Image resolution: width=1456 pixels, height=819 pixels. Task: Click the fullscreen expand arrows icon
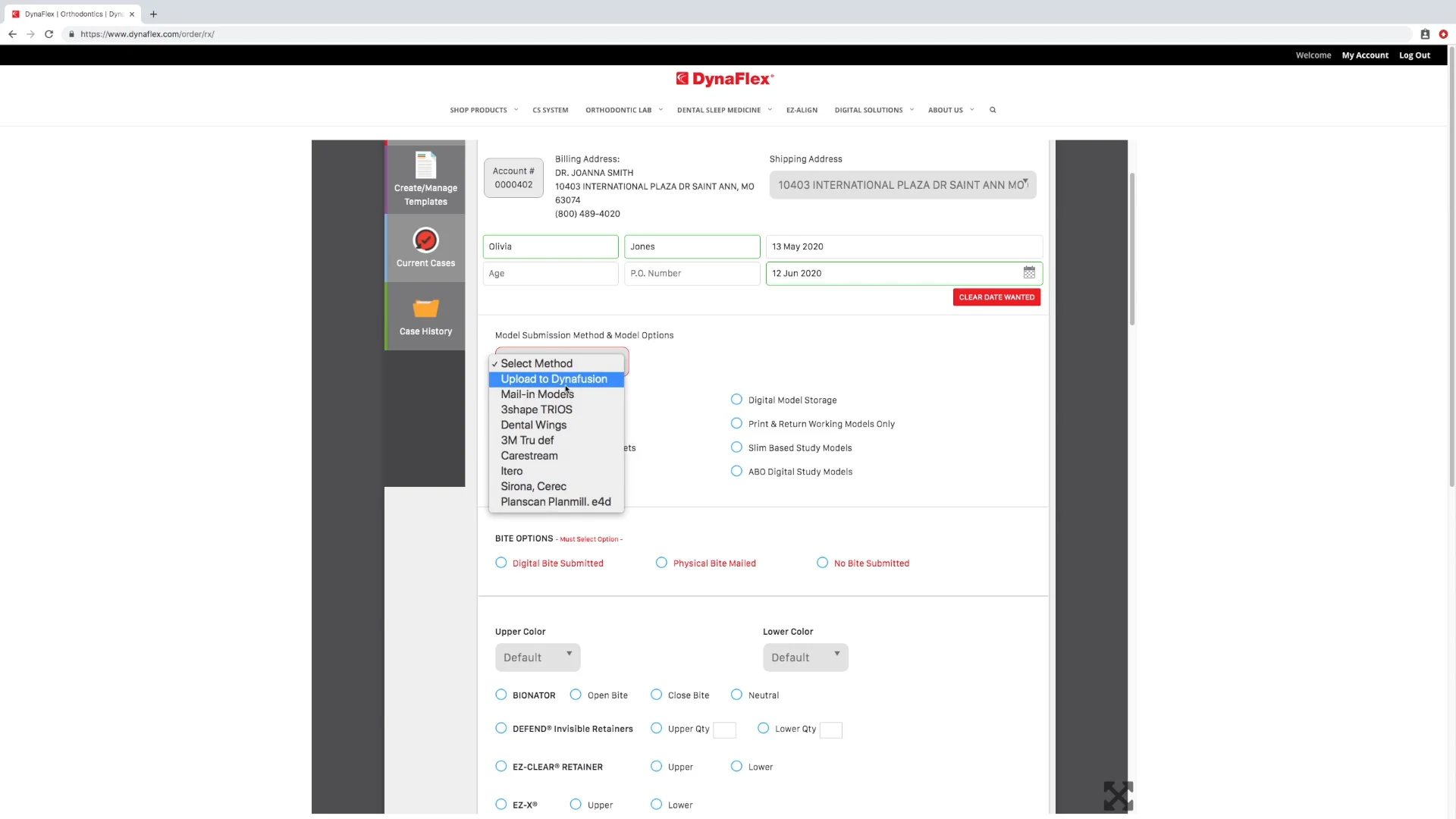pyautogui.click(x=1118, y=796)
